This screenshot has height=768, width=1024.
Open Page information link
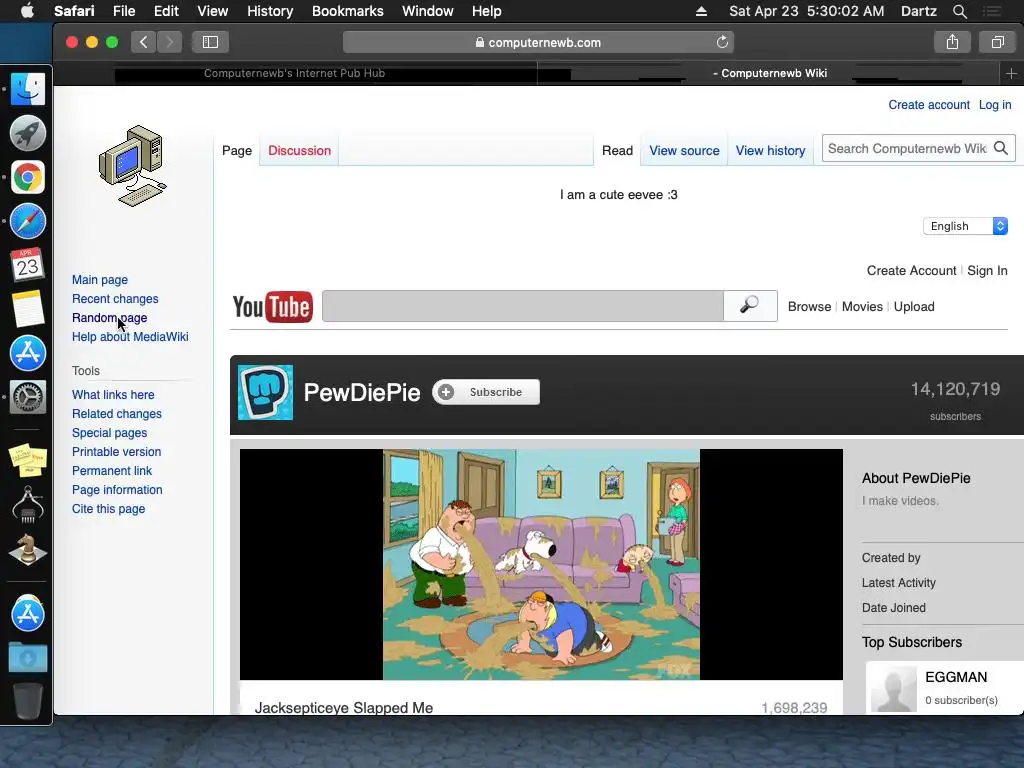(117, 489)
